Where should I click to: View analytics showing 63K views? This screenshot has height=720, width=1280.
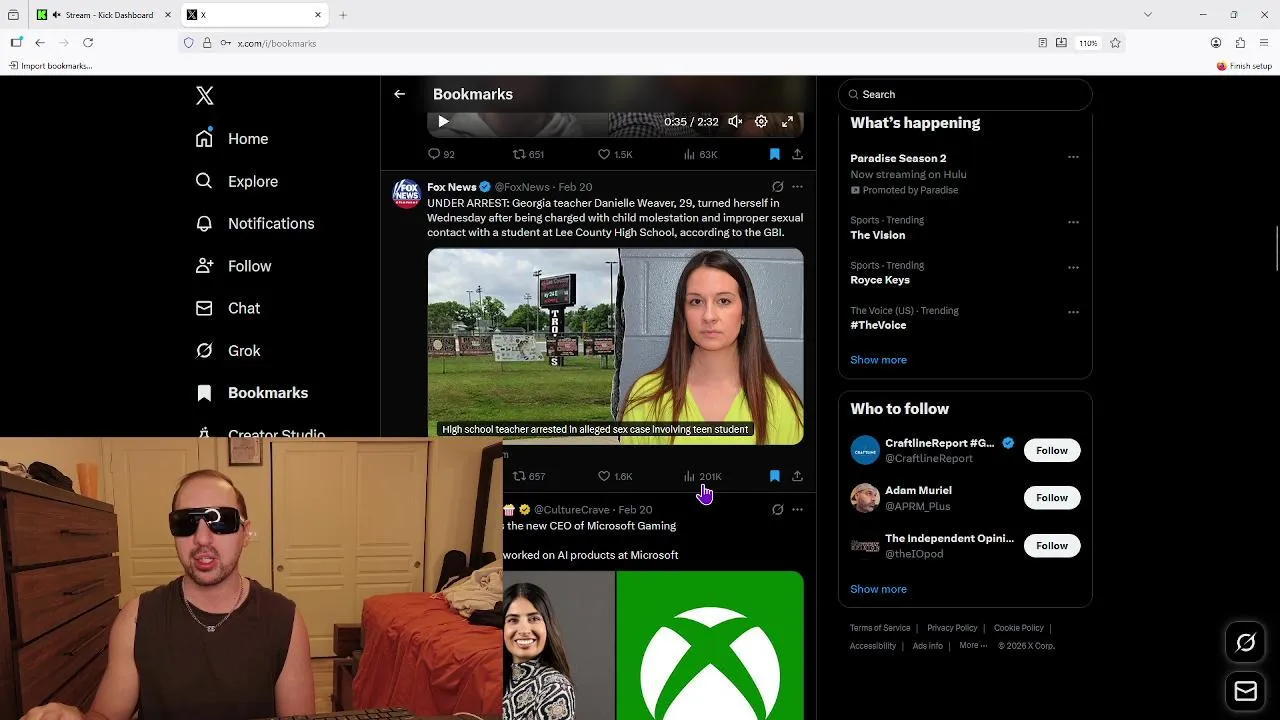701,154
